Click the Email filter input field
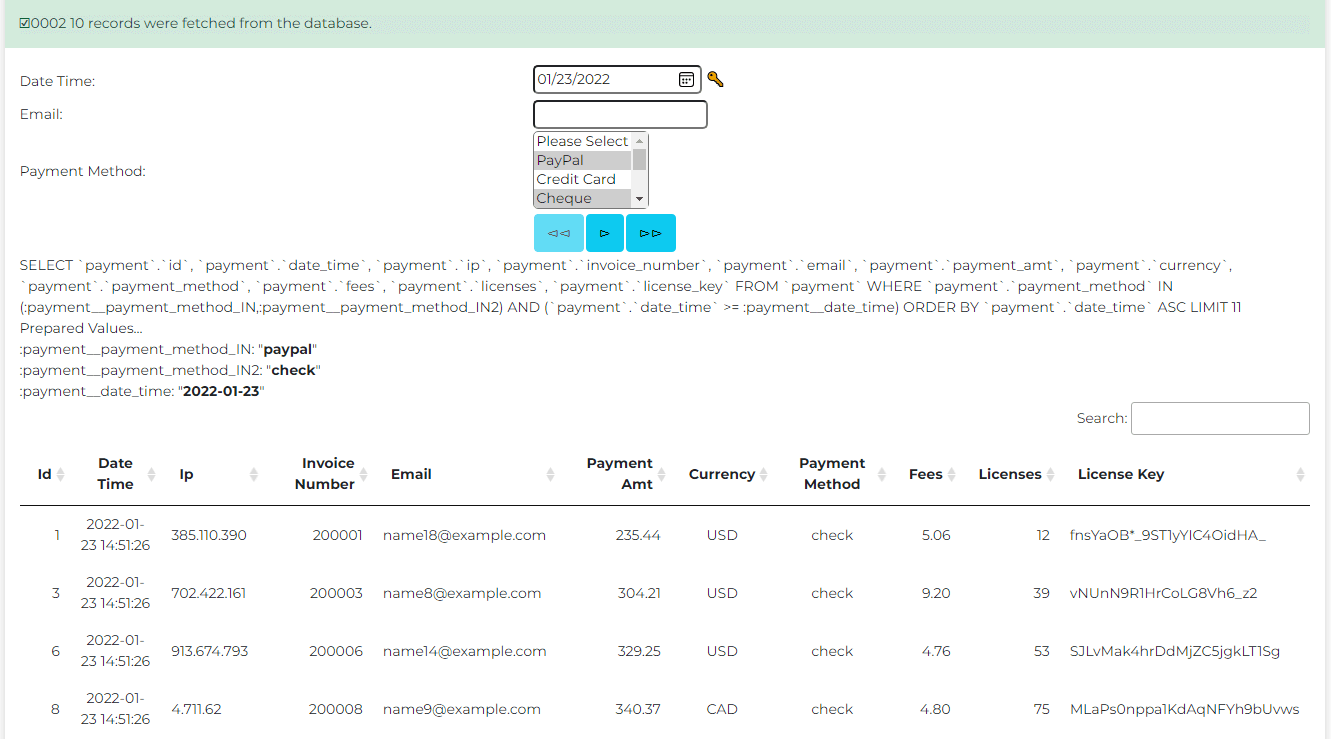This screenshot has width=1331, height=739. coord(620,115)
